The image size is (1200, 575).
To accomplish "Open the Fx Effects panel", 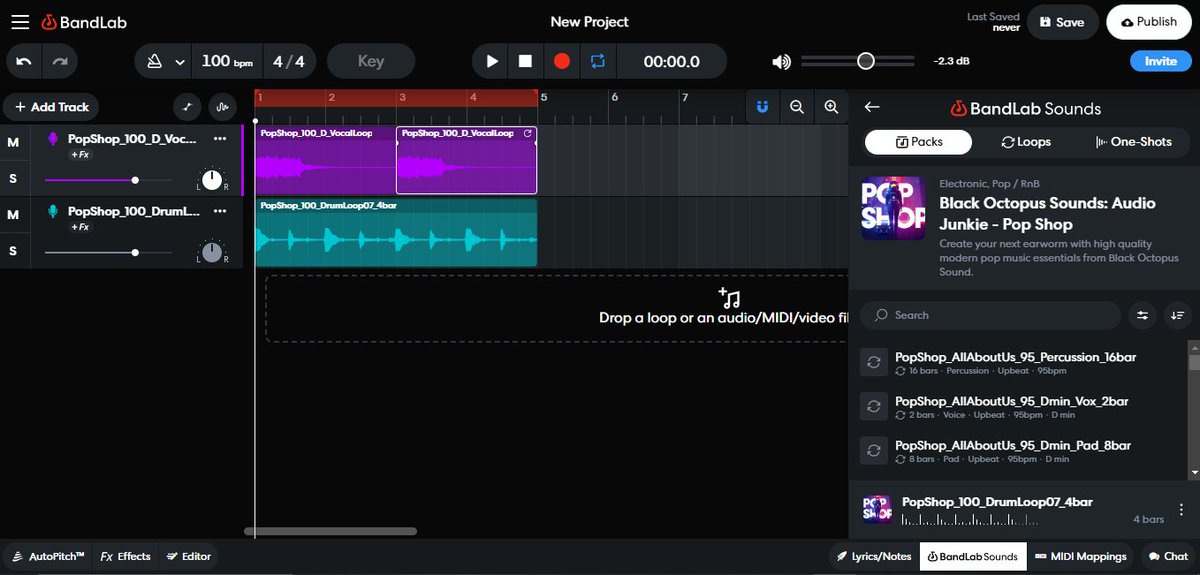I will click(x=125, y=556).
